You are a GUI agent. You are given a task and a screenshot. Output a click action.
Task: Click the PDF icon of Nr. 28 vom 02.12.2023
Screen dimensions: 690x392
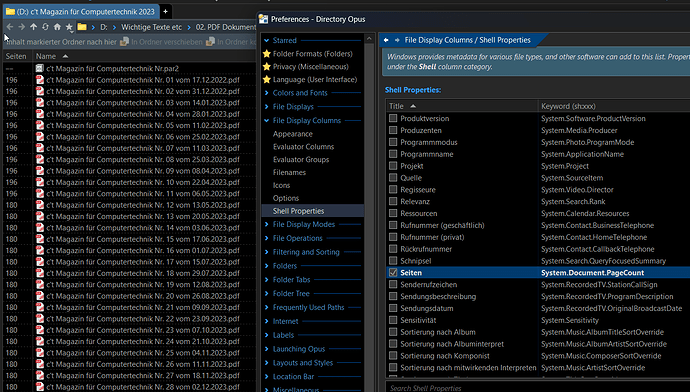tap(40, 387)
